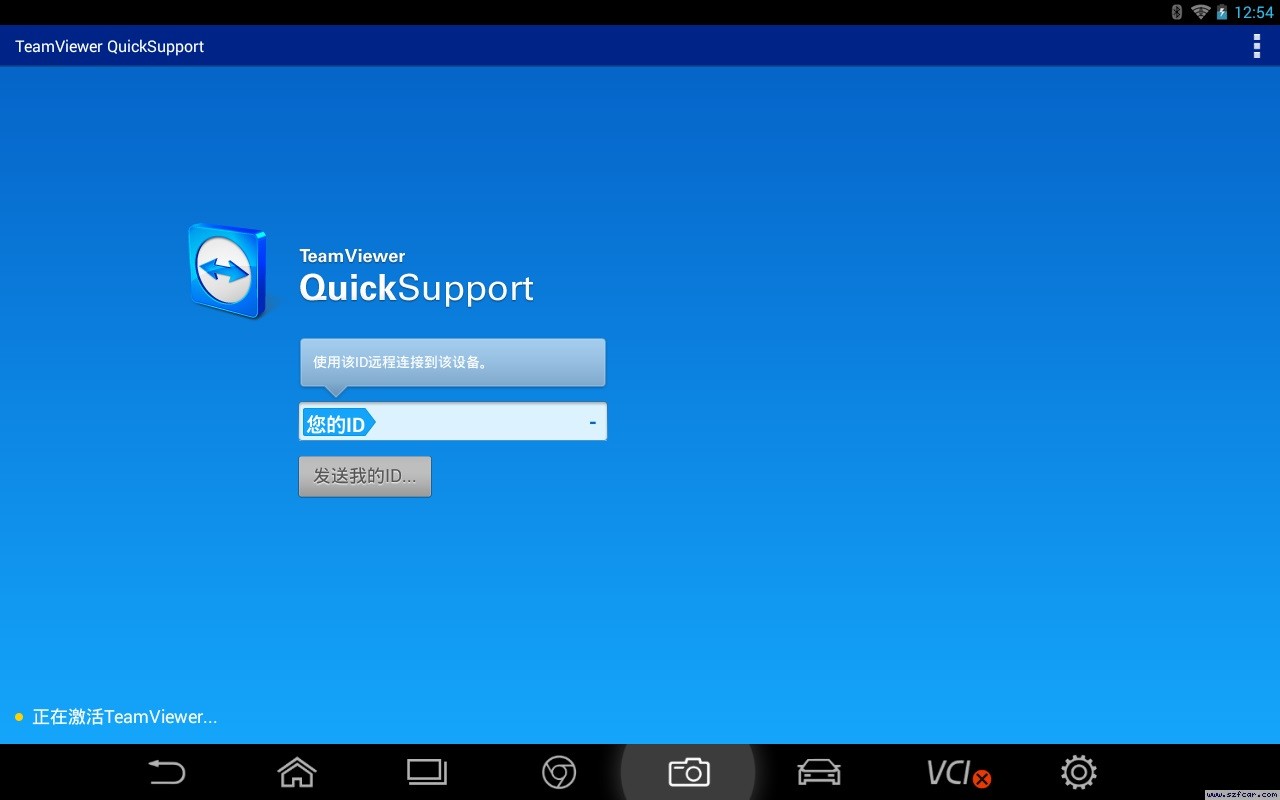The height and width of the screenshot is (800, 1280).
Task: Open settings with the gear icon
Action: [x=1079, y=772]
